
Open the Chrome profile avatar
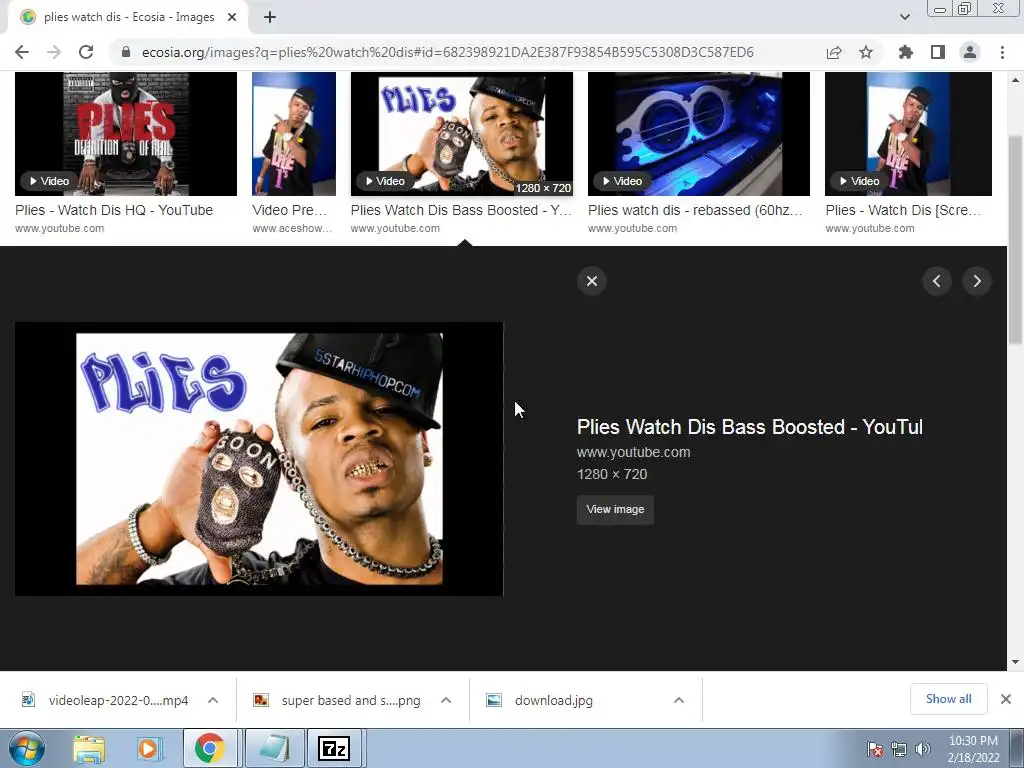(x=970, y=52)
